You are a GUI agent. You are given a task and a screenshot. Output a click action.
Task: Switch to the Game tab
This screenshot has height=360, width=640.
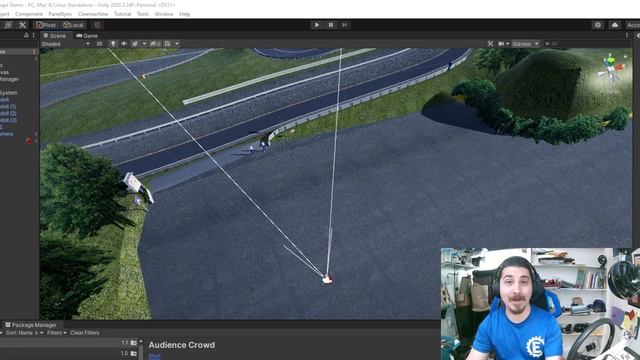click(x=87, y=36)
